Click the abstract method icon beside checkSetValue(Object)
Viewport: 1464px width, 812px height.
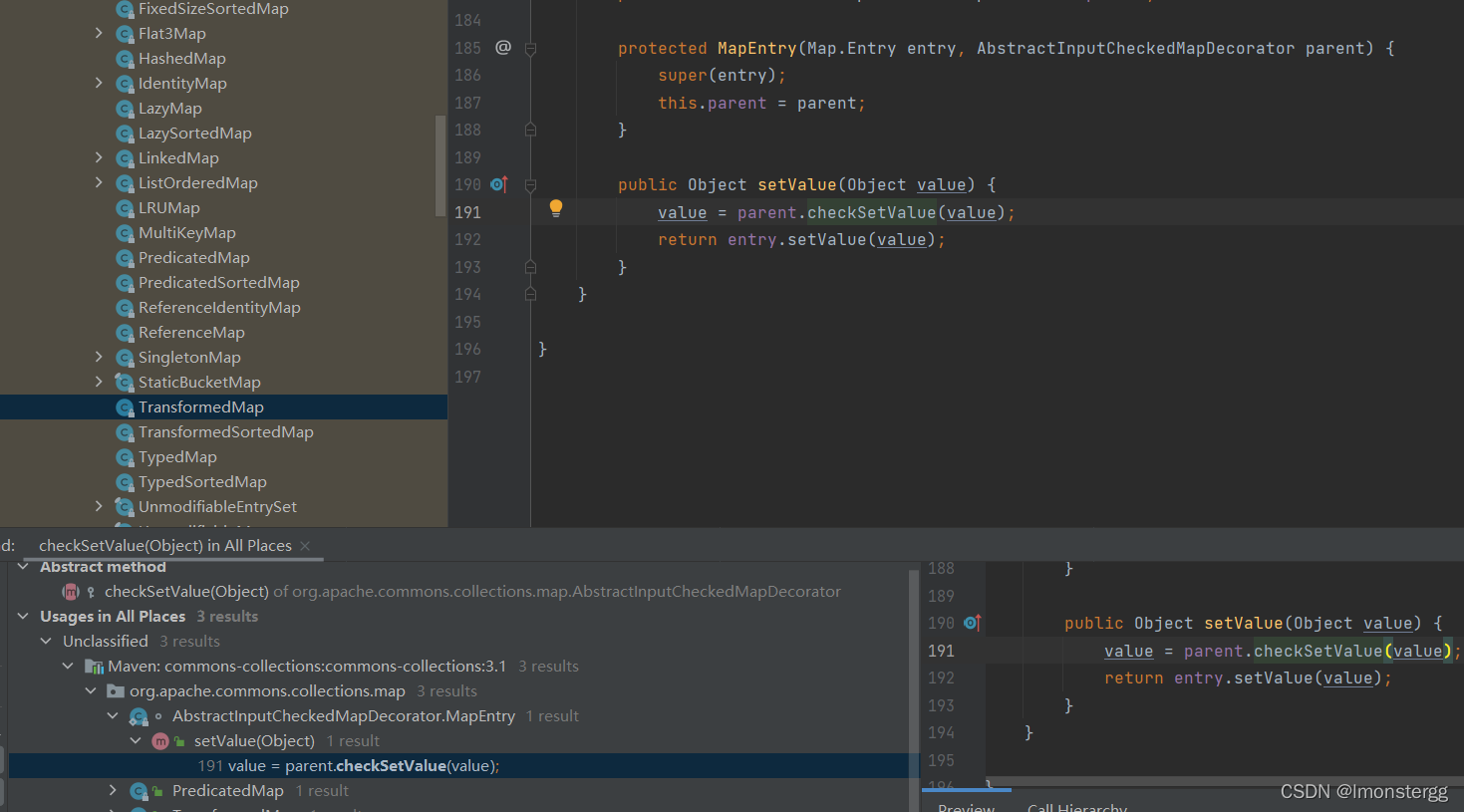coord(71,592)
